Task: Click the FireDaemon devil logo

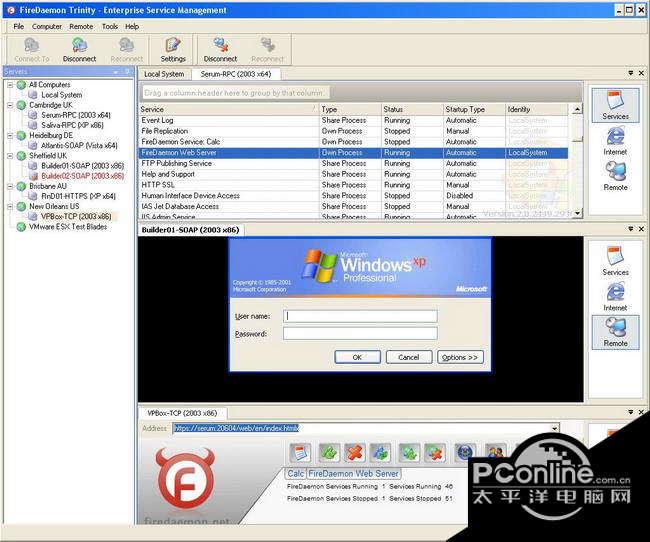Action: tap(185, 479)
